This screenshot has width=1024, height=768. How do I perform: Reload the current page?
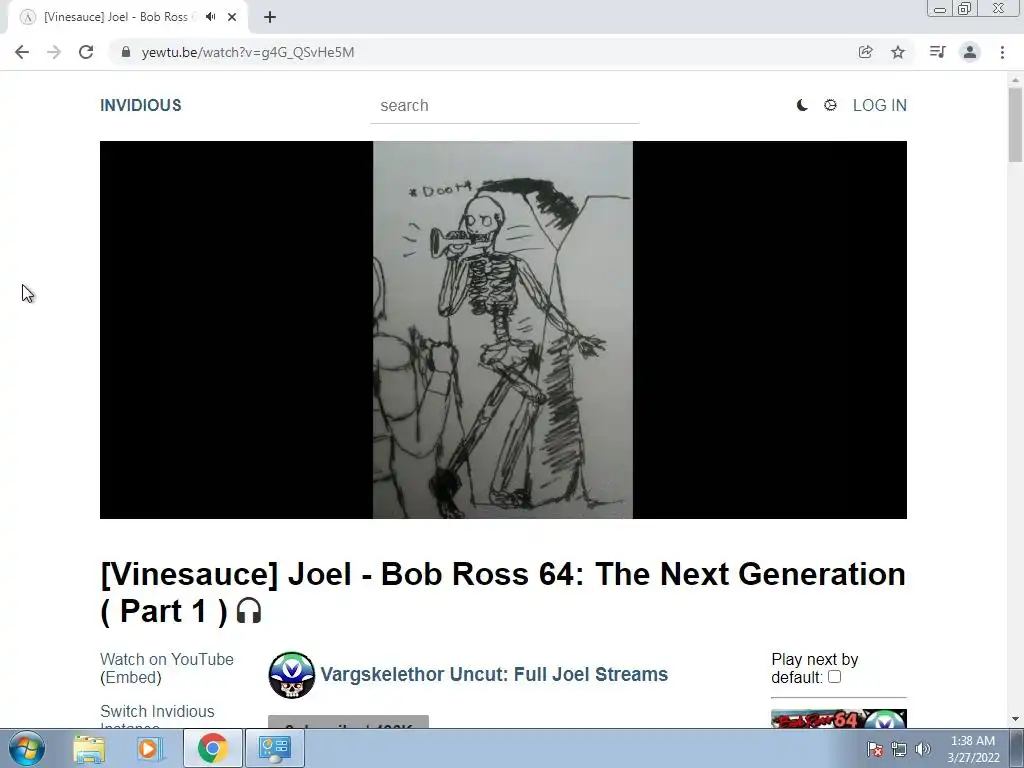(x=86, y=52)
